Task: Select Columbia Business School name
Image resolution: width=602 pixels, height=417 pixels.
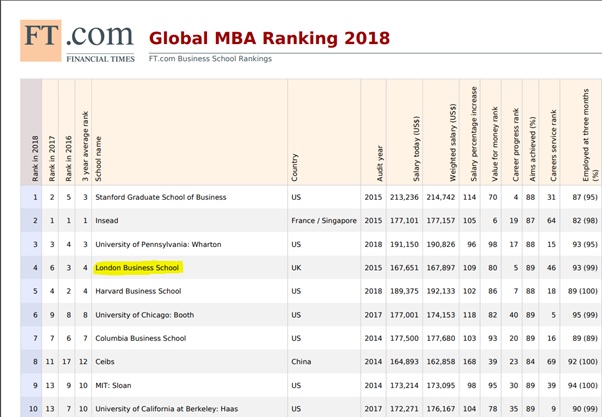Action: pyautogui.click(x=141, y=338)
